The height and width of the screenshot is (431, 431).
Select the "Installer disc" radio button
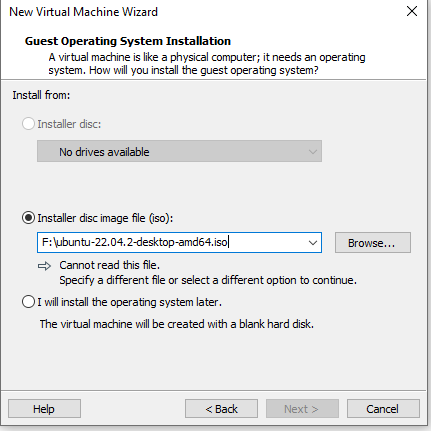[x=28, y=124]
